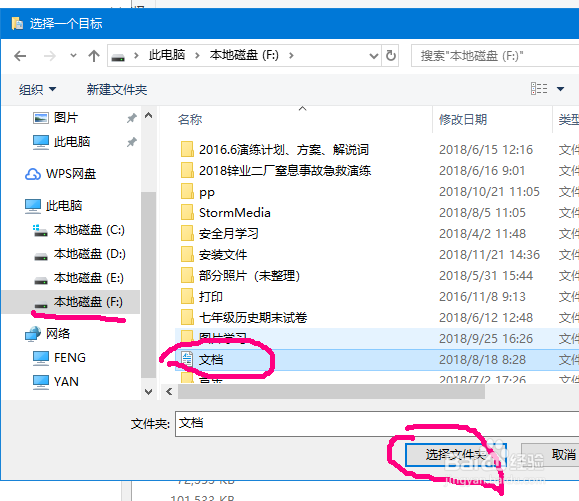Click StormMedia folder icon
Viewport: 579px width, 501px height.
(187, 212)
